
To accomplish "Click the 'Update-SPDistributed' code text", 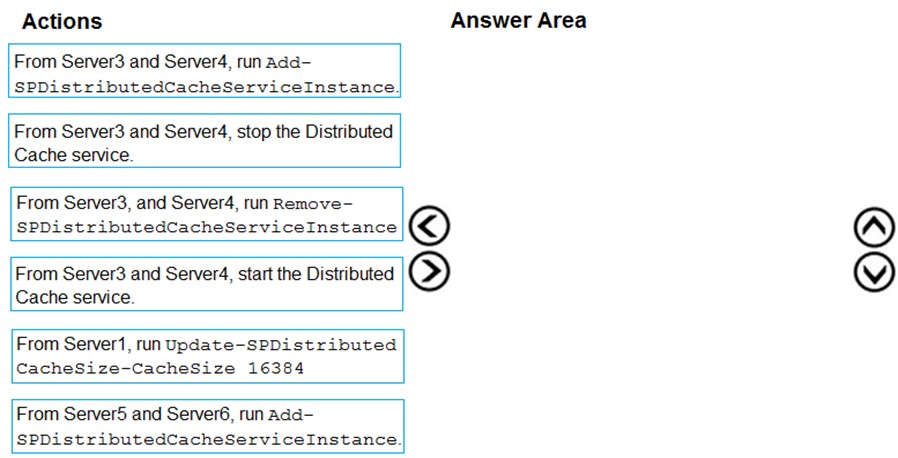I will 281,345.
